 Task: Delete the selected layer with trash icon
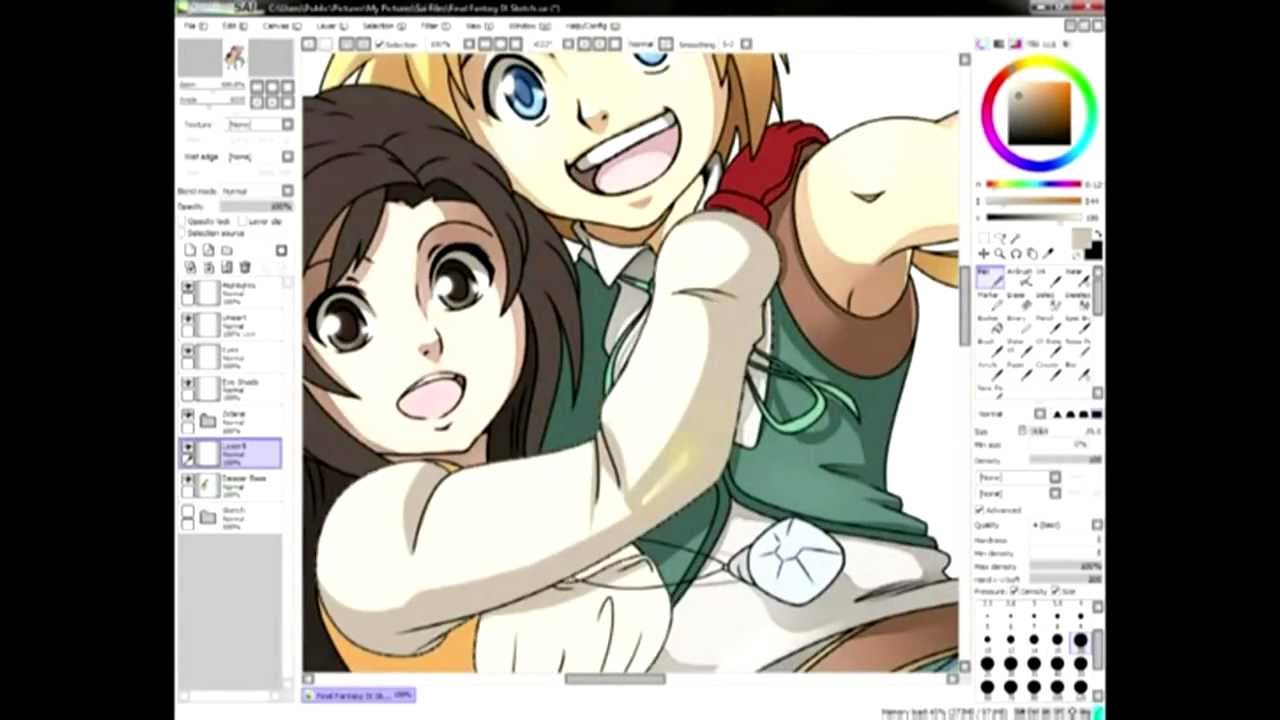coord(245,267)
